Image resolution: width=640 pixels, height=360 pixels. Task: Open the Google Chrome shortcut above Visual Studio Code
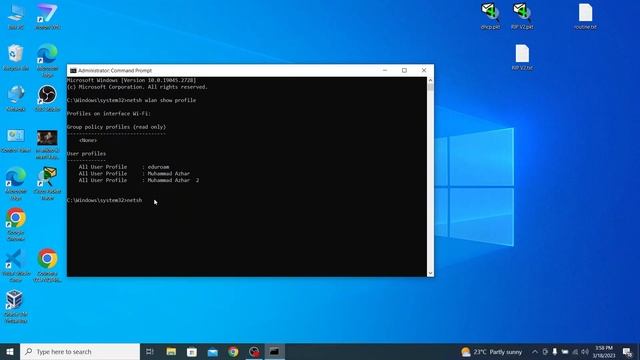pos(16,224)
